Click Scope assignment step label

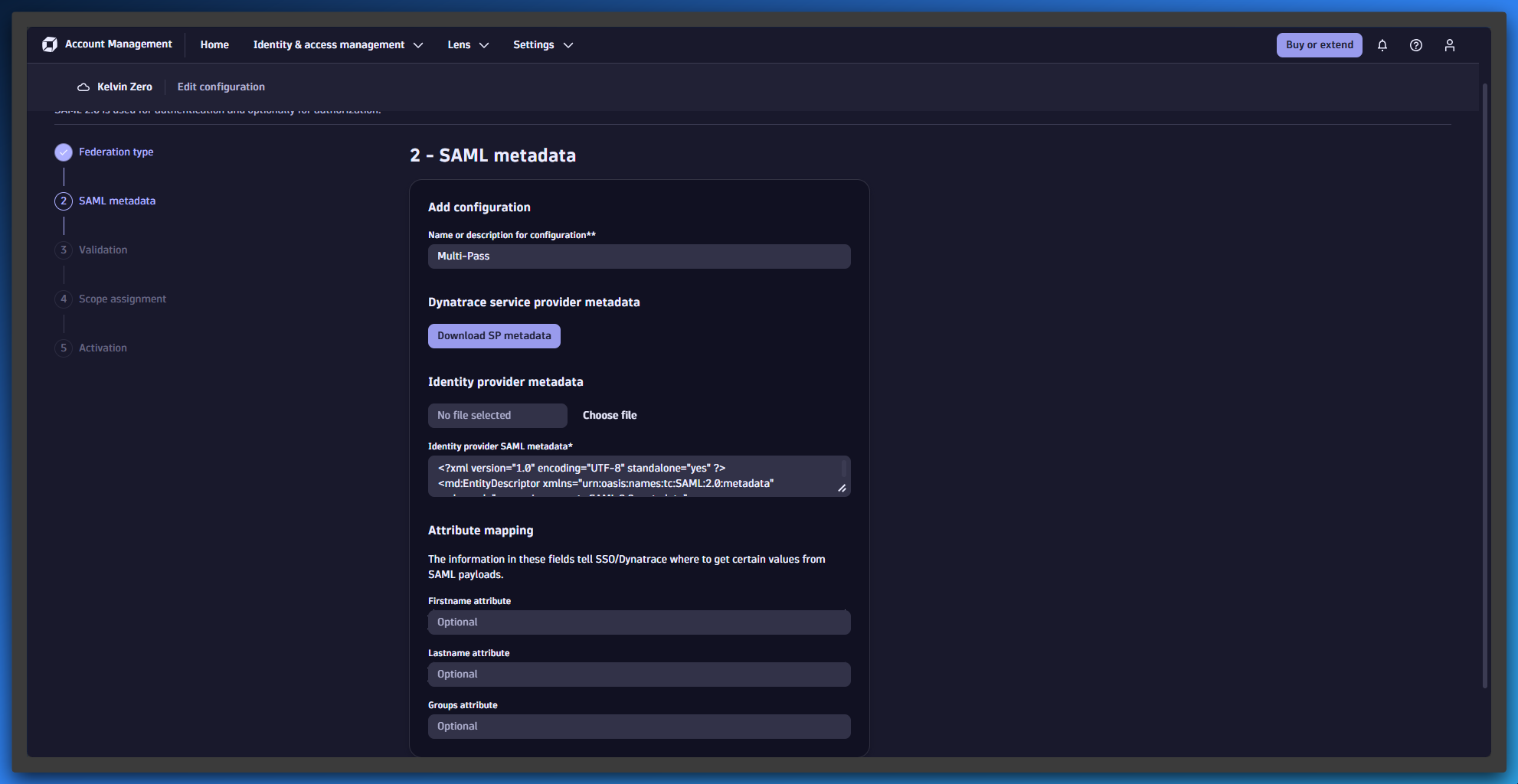(123, 299)
